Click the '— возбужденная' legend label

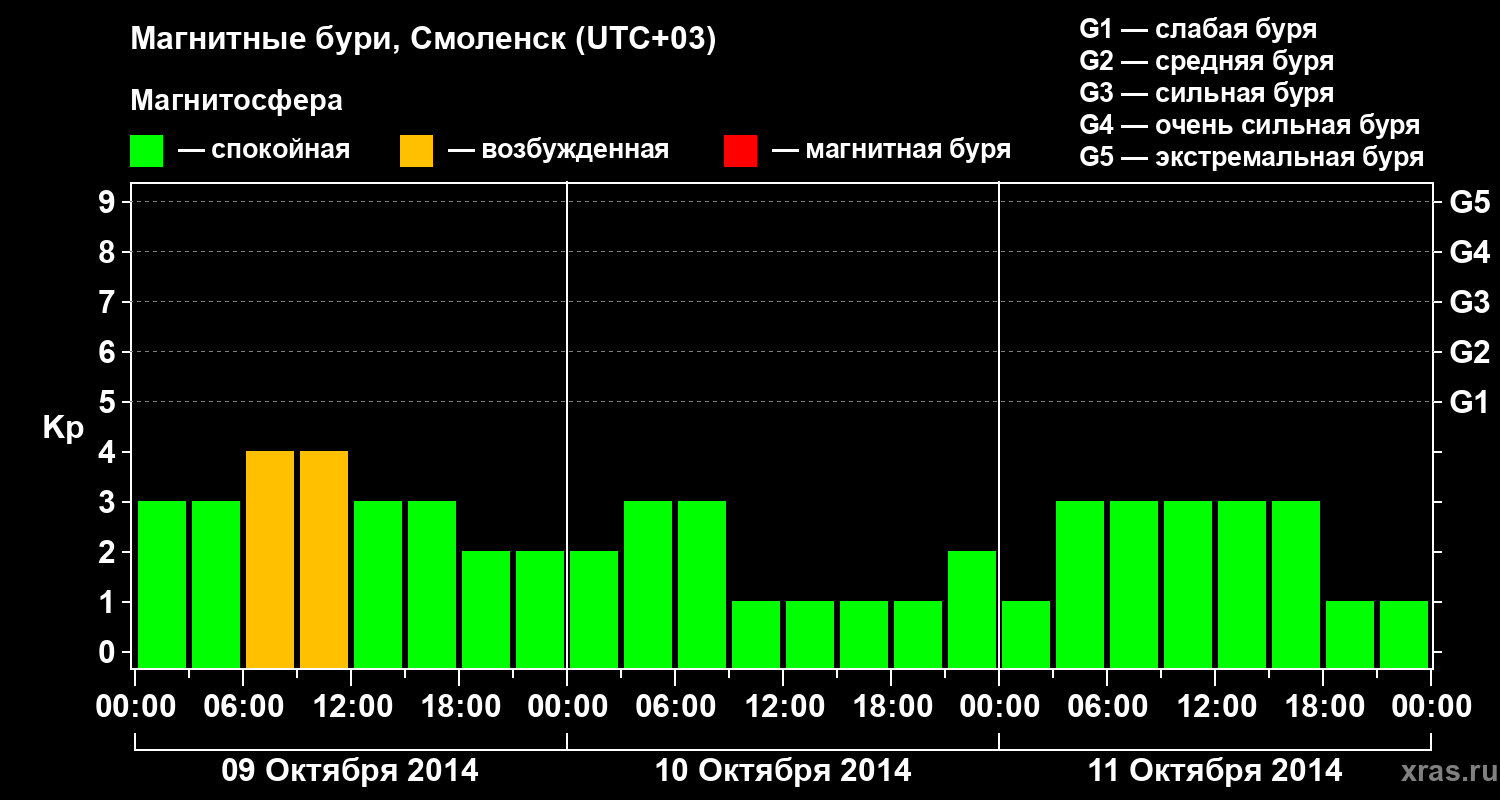(x=559, y=150)
